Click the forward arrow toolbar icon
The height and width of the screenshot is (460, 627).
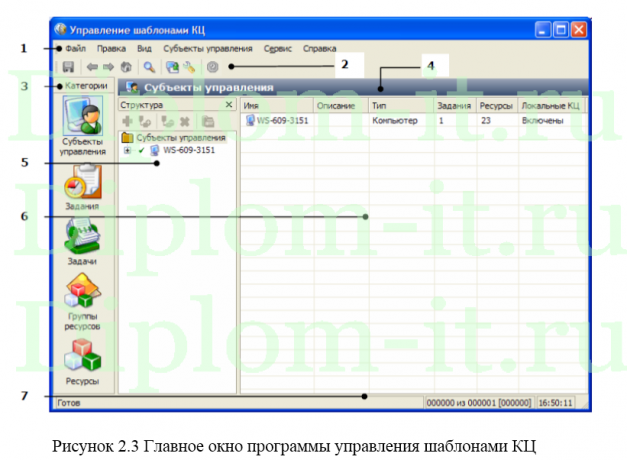(108, 67)
